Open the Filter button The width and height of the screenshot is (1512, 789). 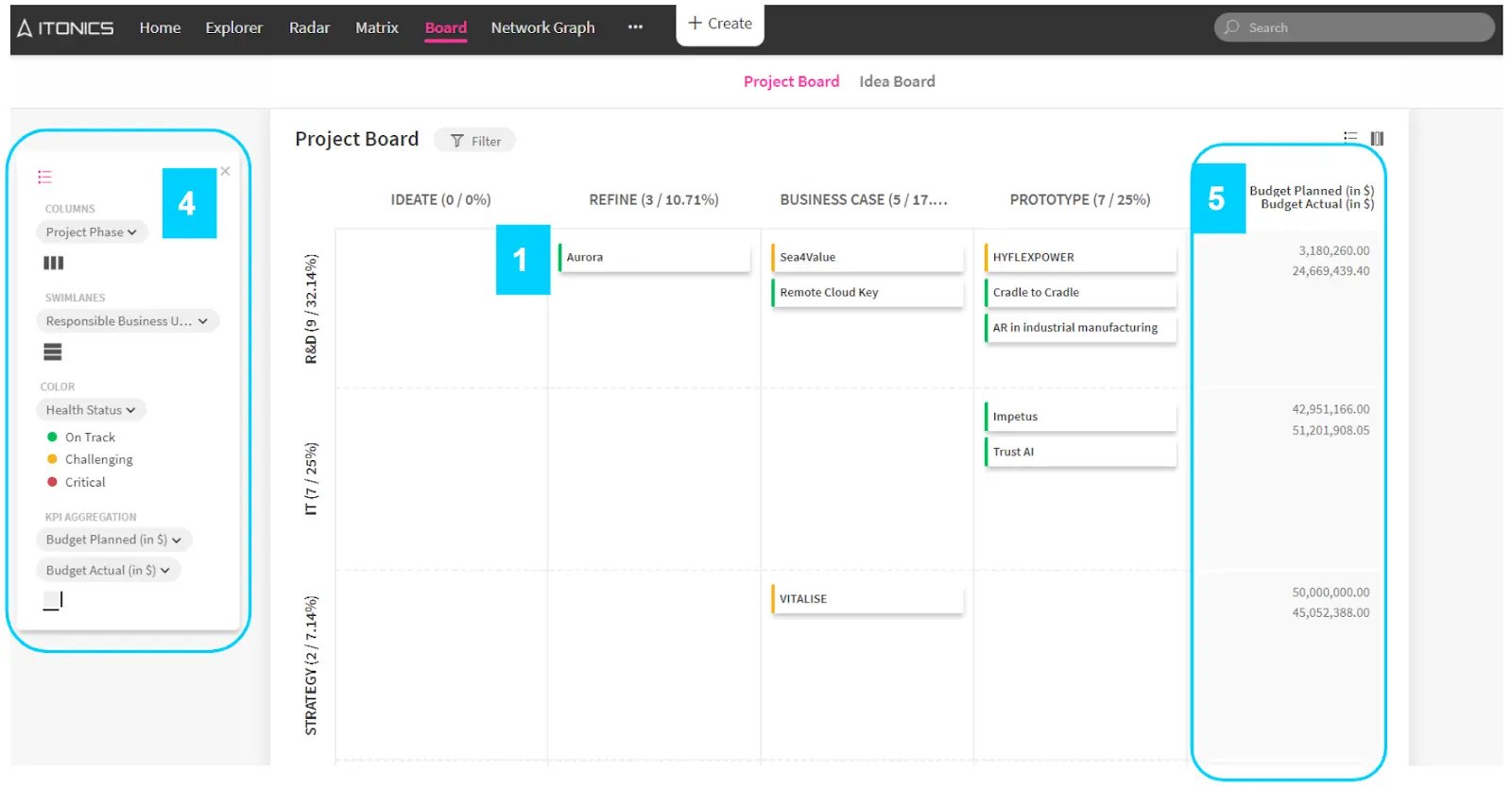coord(474,141)
